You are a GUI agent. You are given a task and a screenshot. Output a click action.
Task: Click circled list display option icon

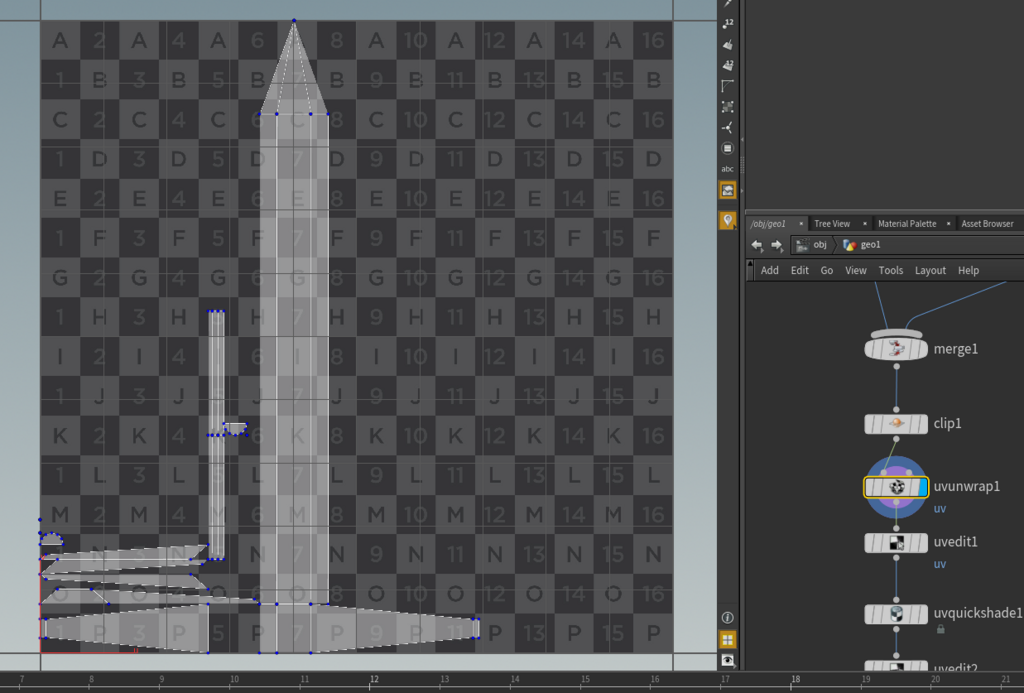pos(728,148)
